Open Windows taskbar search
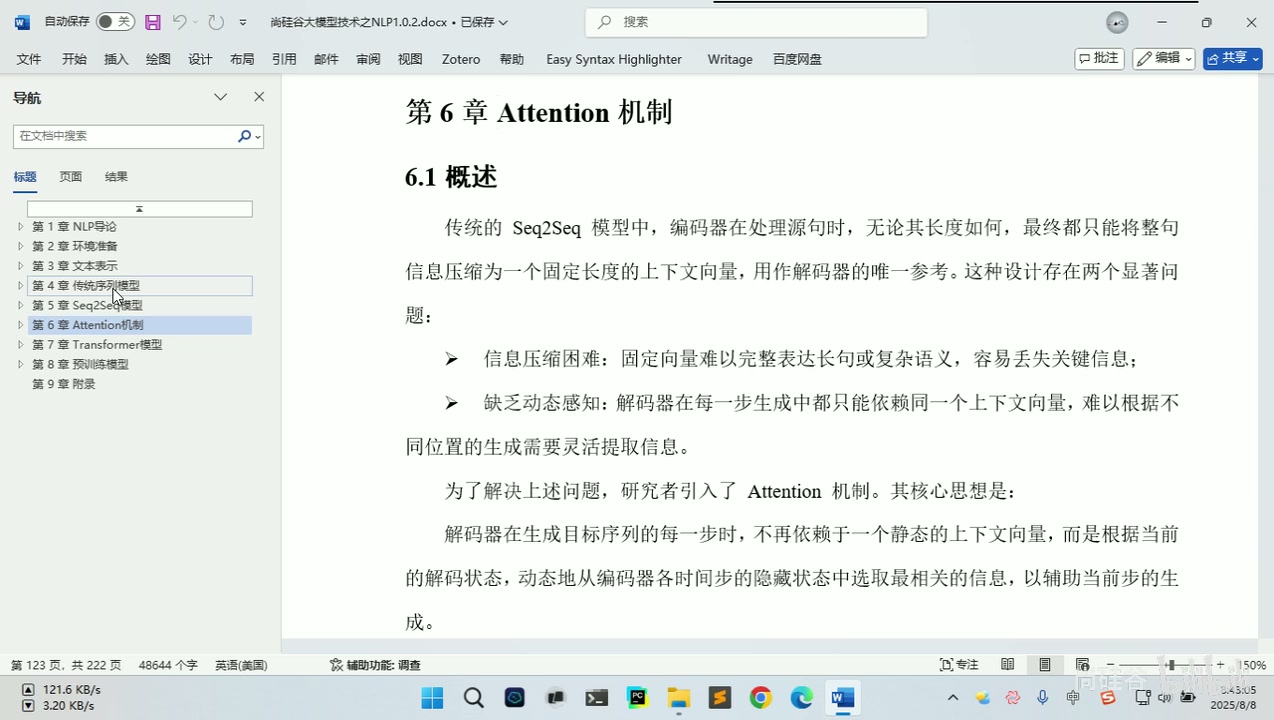Screen dimensions: 1274x720 [474, 698]
